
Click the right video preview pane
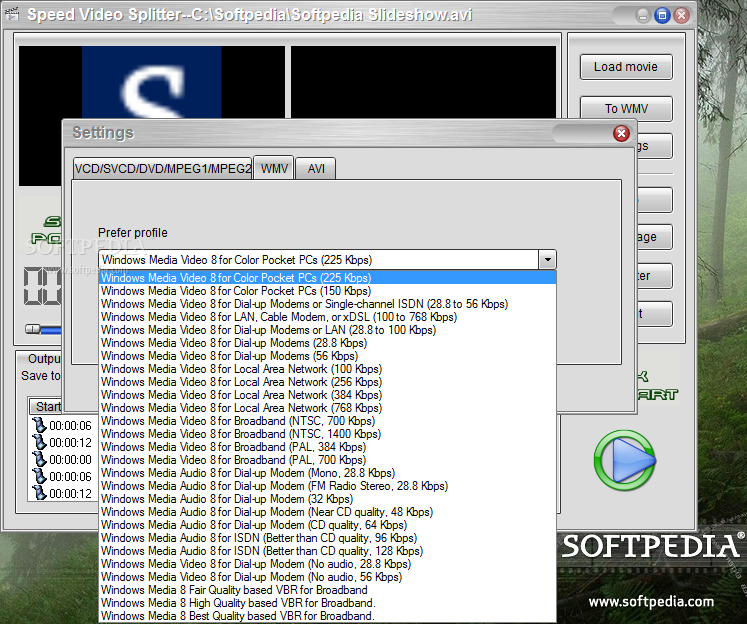(x=423, y=82)
